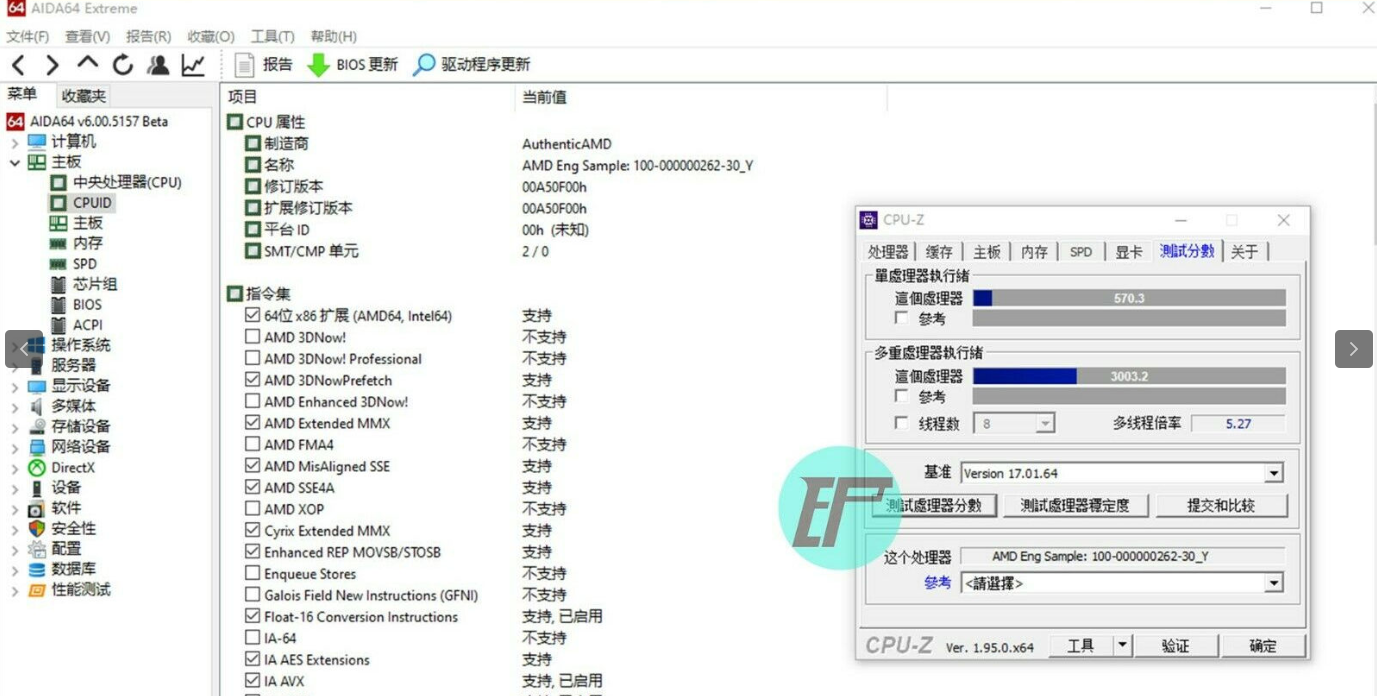1377x696 pixels.
Task: Click the 验证 button in CPU-Z
Action: [1175, 646]
